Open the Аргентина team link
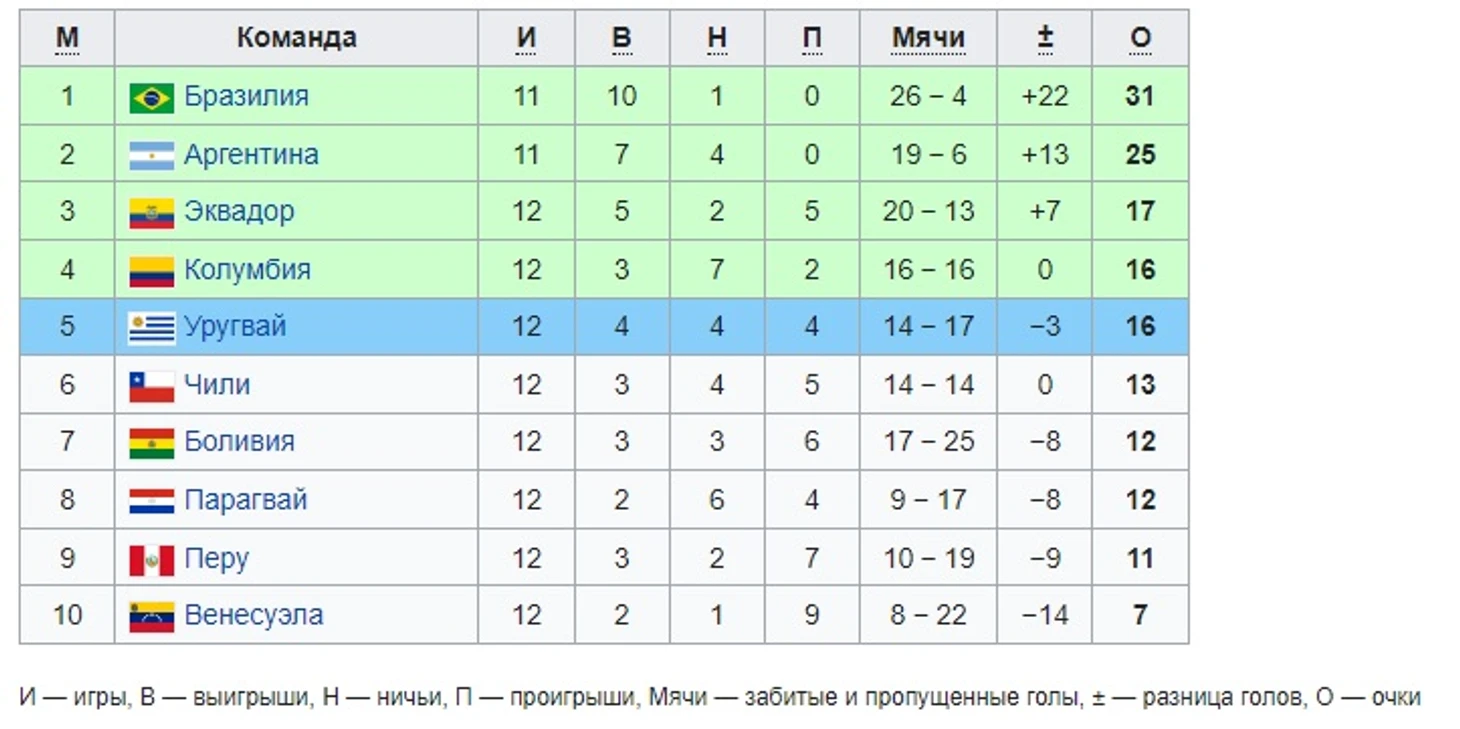1460x729 pixels. (251, 155)
